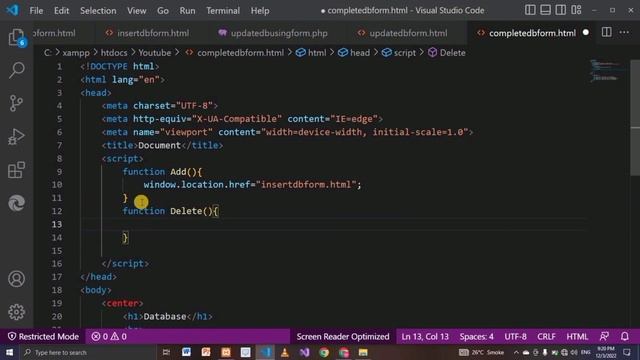The image size is (640, 360).
Task: Open Chrome from taskbar
Action: 324,352
